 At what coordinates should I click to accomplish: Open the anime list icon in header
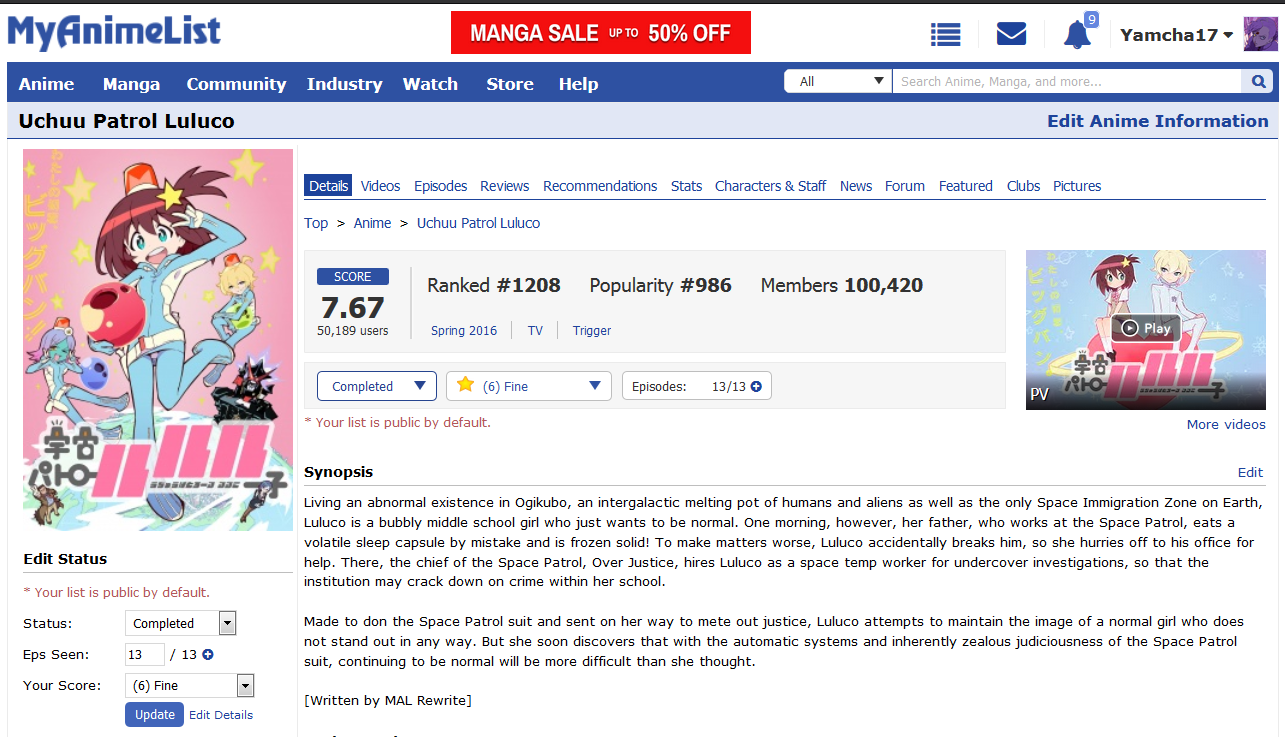[x=945, y=35]
